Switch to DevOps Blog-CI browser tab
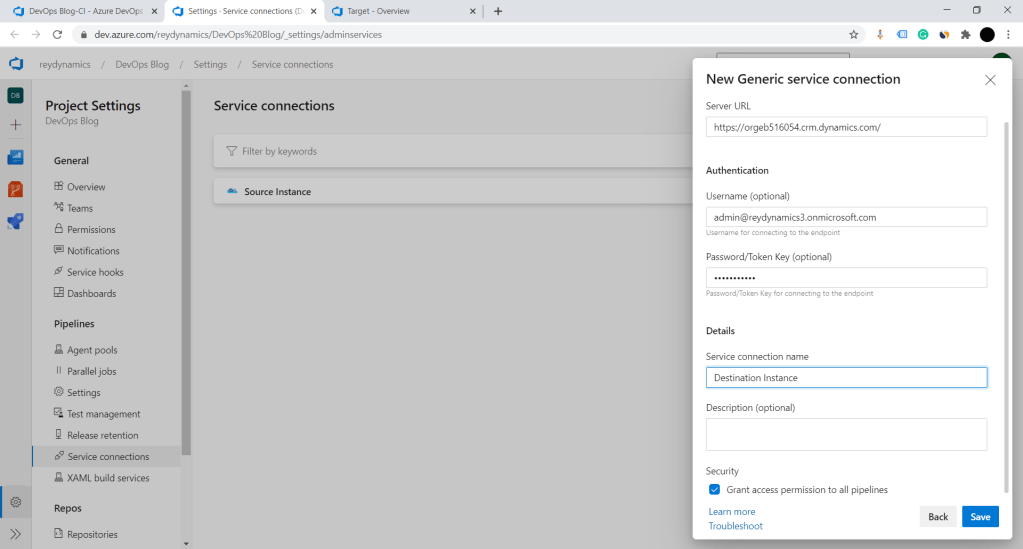 pyautogui.click(x=85, y=11)
